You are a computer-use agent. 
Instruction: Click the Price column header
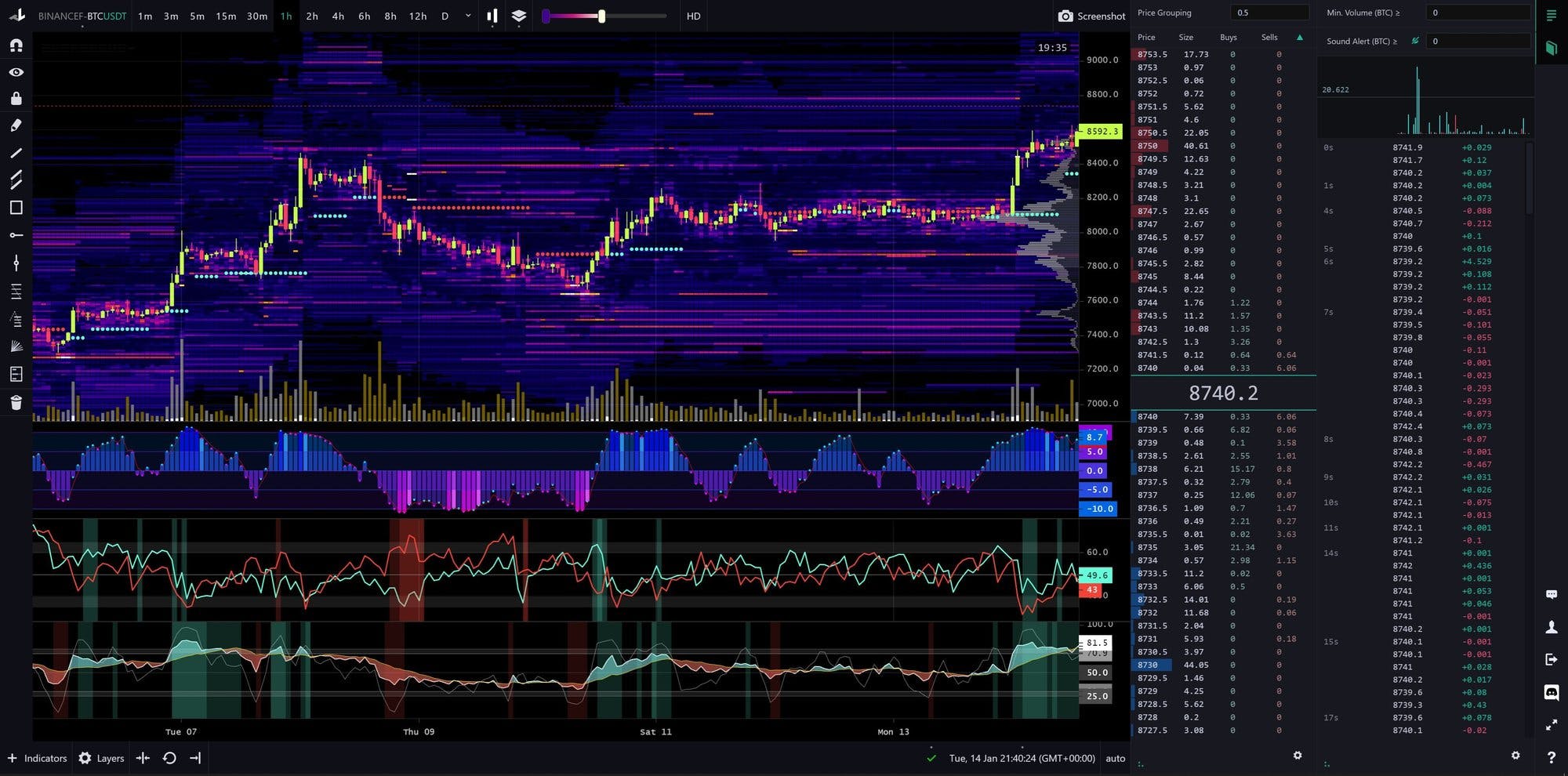pos(1146,37)
